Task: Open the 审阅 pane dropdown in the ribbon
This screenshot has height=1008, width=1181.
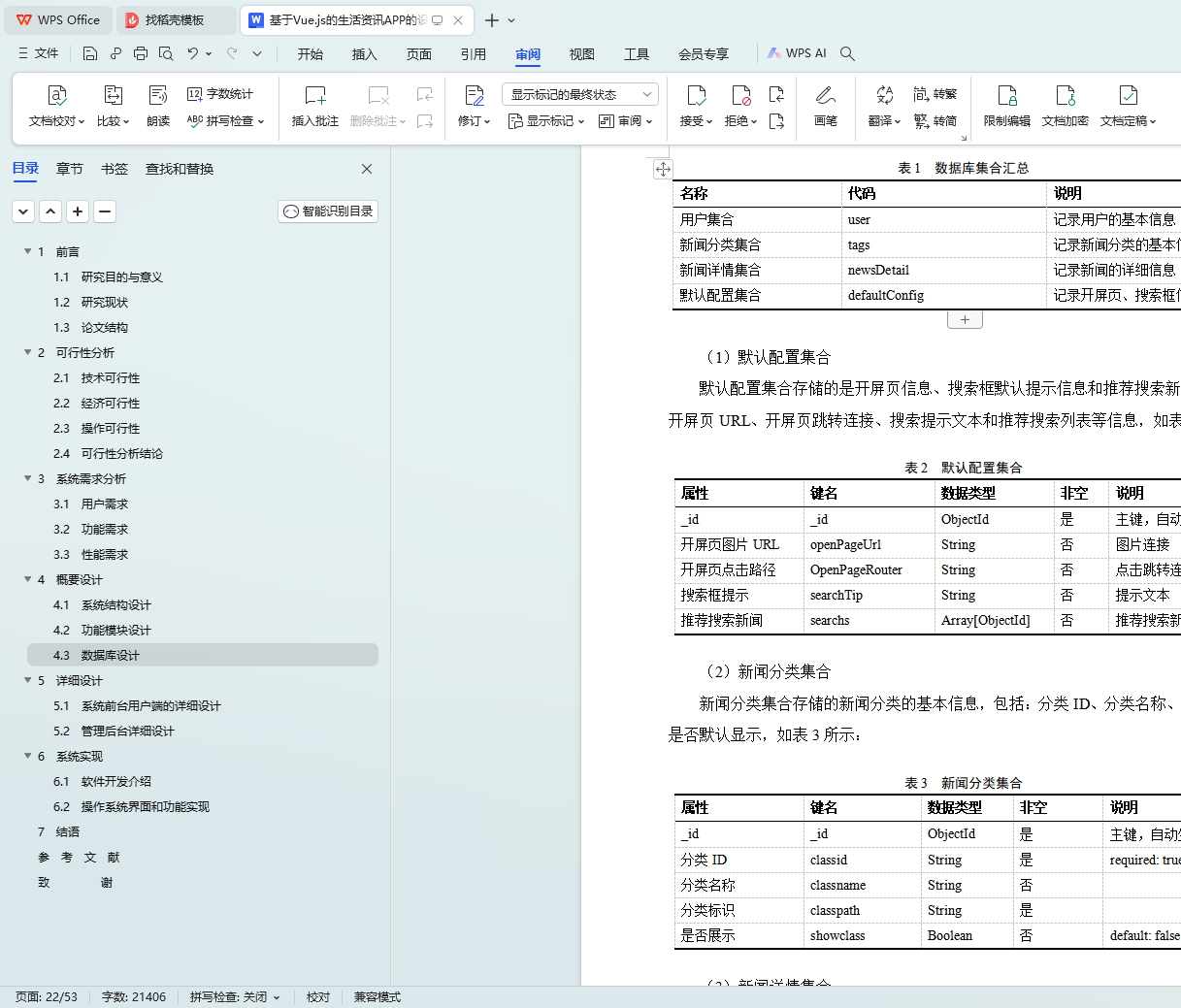Action: [x=626, y=121]
